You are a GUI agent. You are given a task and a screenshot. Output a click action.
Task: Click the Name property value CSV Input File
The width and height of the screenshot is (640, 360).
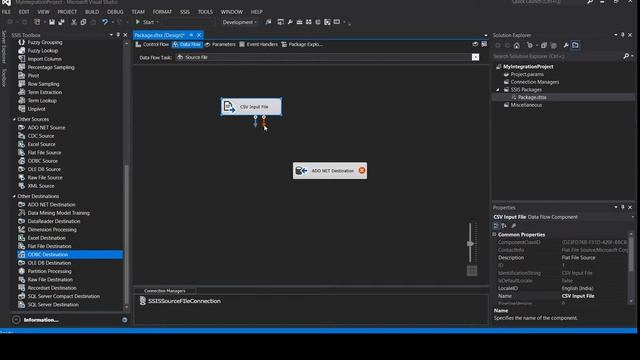[578, 296]
